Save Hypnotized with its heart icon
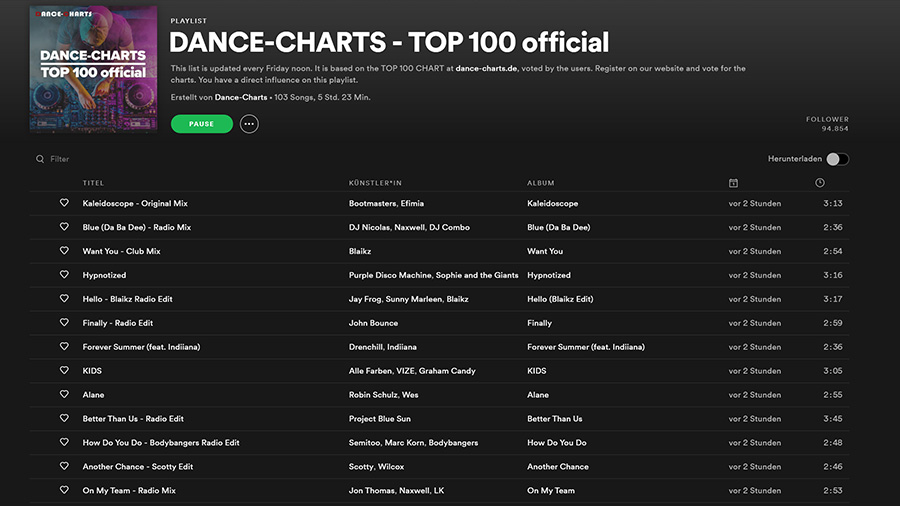 64,274
